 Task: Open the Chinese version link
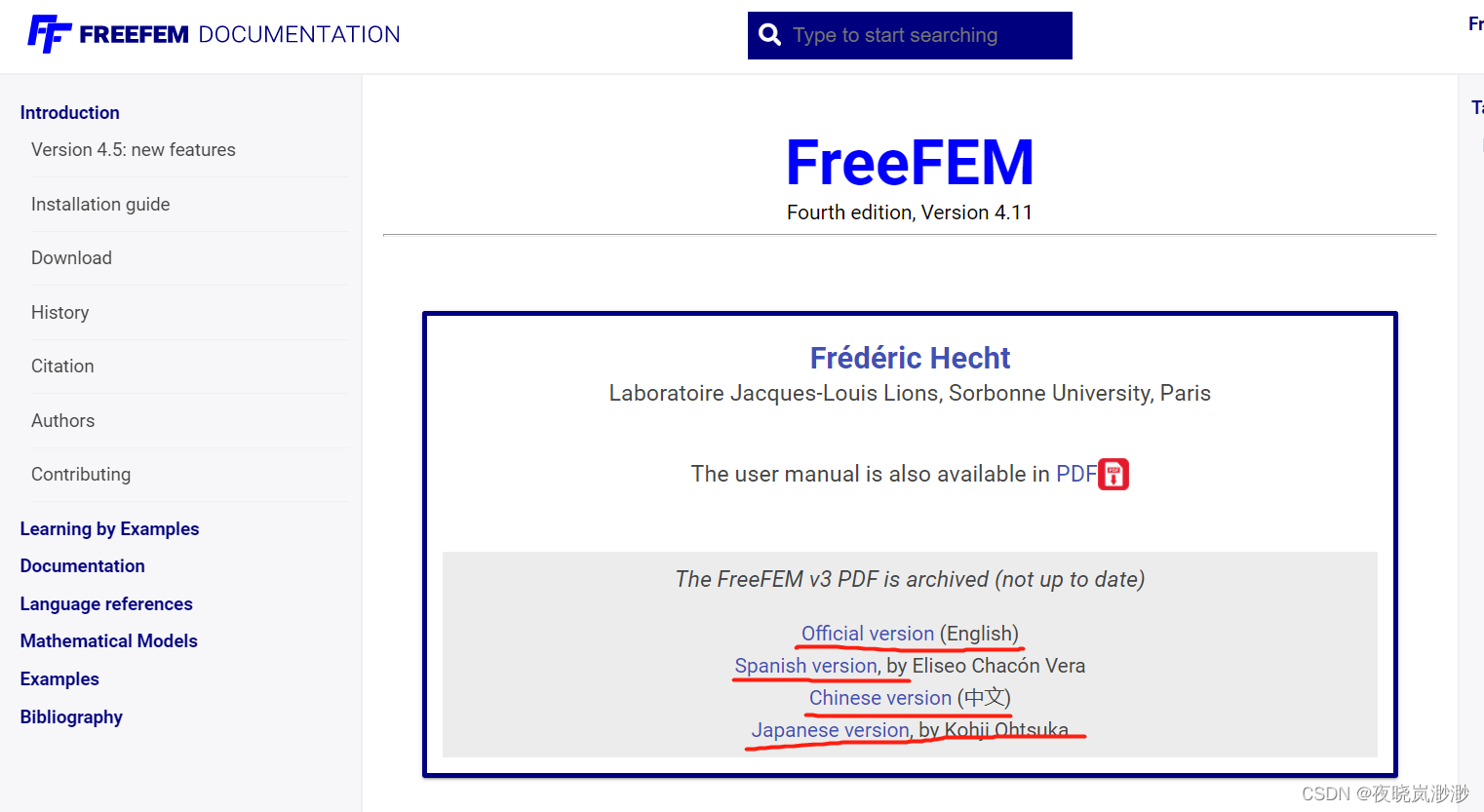click(x=879, y=698)
